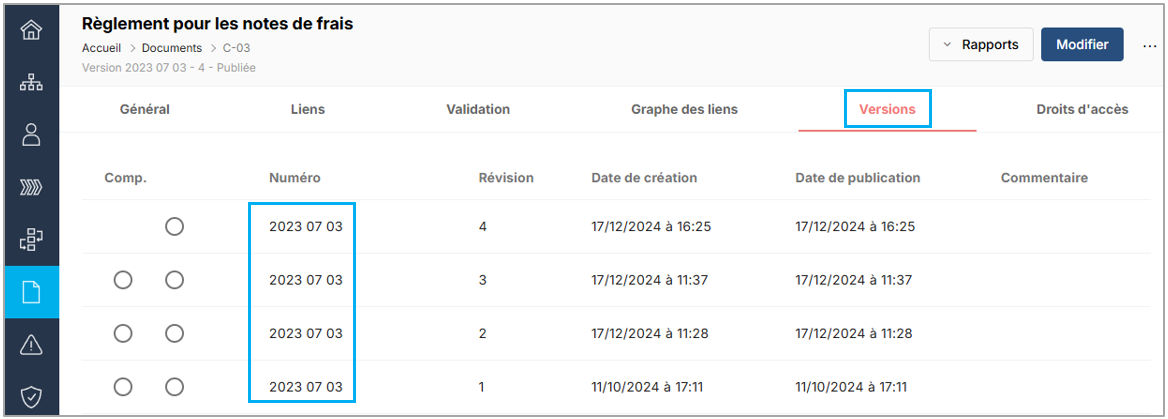Select the first comparison radio for revision 1
1168x419 pixels.
coord(123,386)
